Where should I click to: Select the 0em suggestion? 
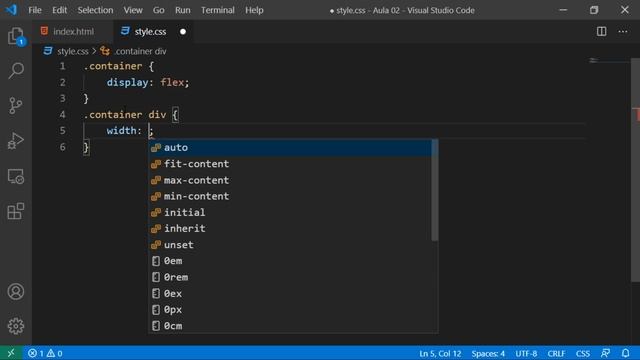[290, 261]
